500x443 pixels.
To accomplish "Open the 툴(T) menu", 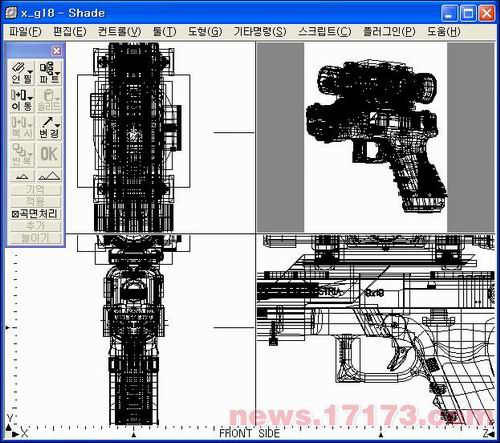I will pos(164,32).
